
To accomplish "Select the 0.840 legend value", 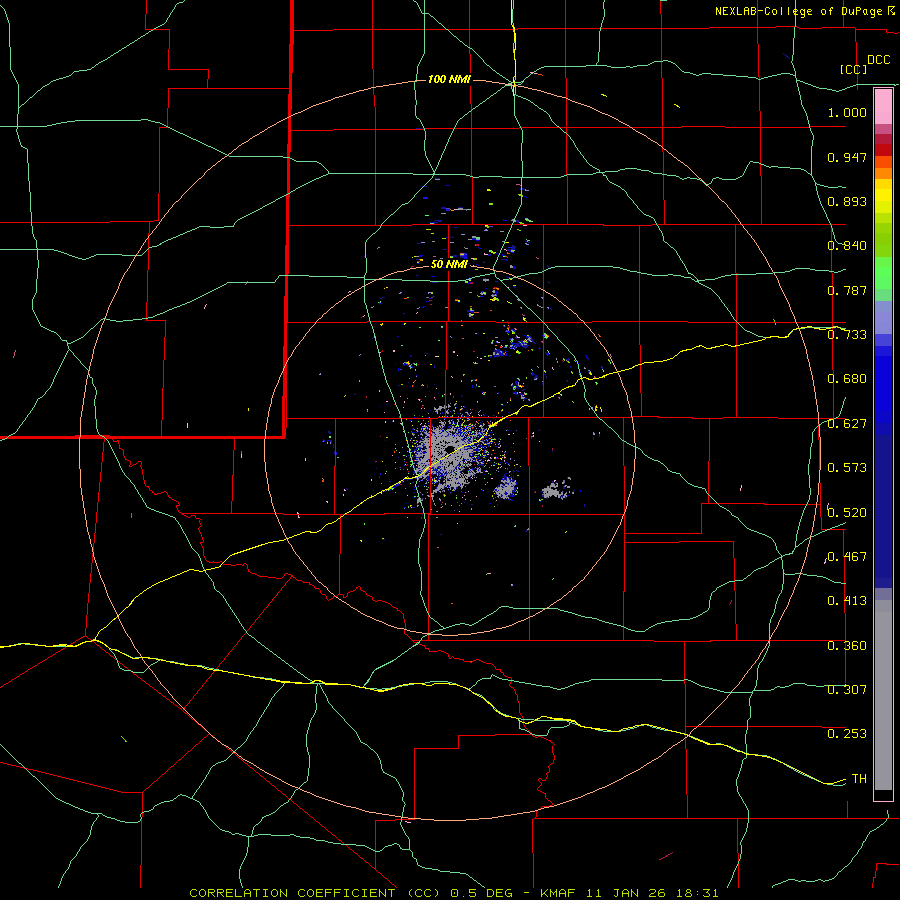I will click(847, 246).
